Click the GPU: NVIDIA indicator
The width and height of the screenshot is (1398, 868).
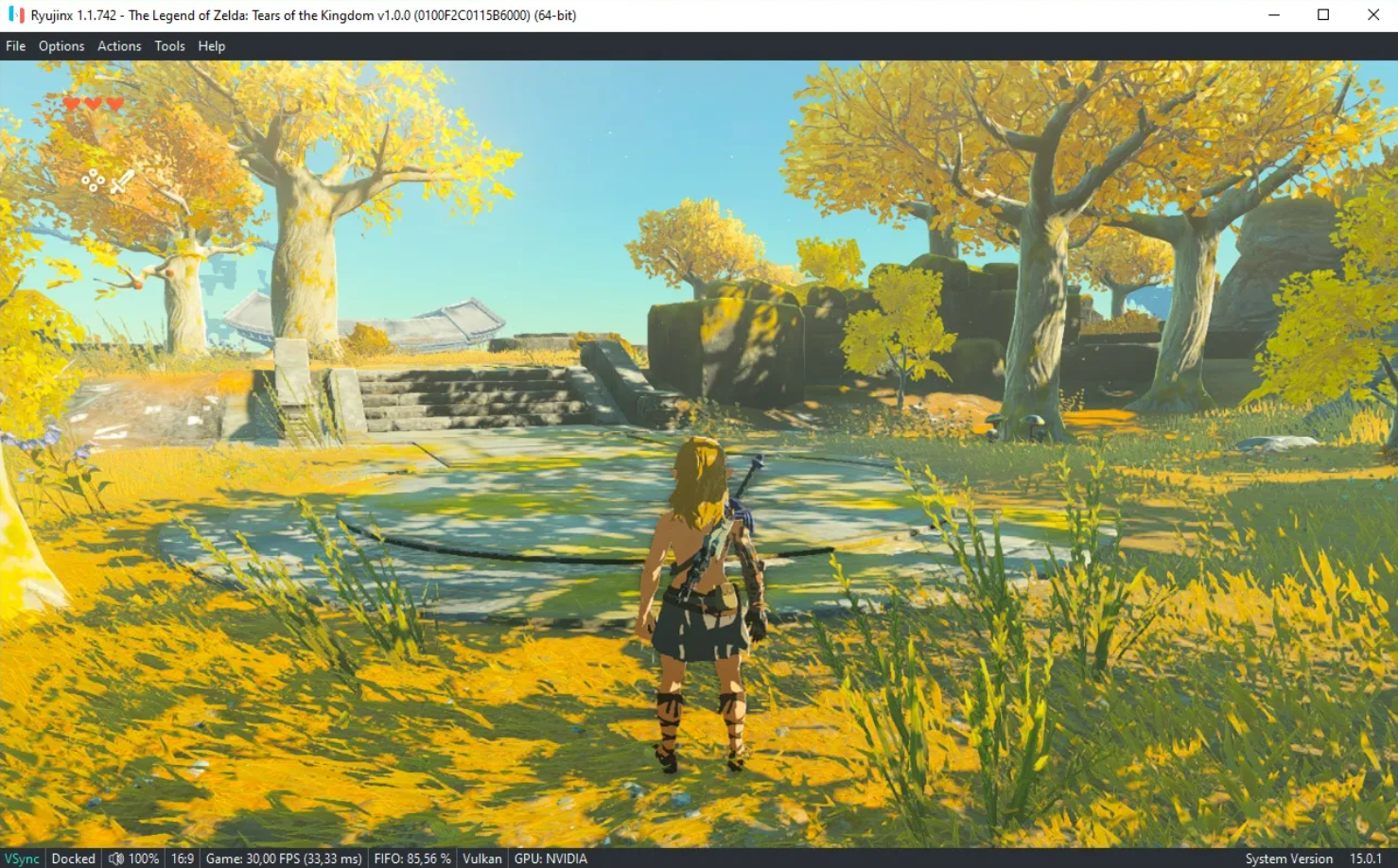550,858
